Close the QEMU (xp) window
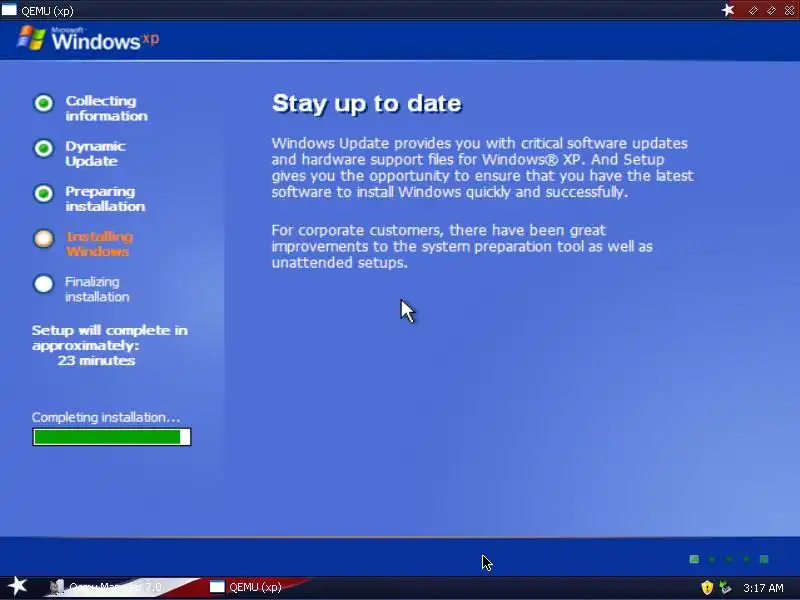800x600 pixels. (x=789, y=10)
